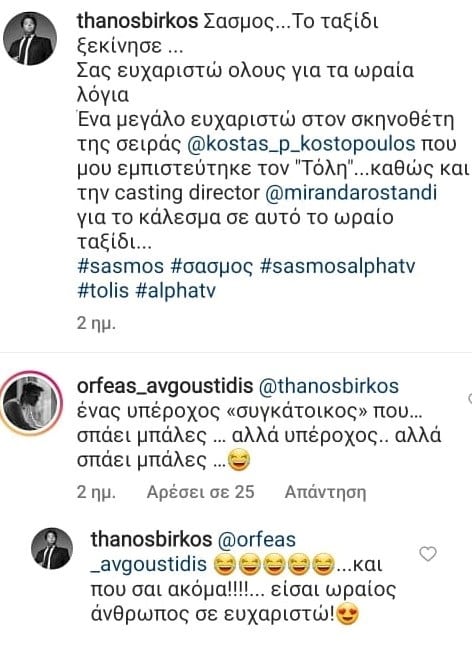Open the #alphatv hashtag
472x651 pixels.
coord(176,291)
